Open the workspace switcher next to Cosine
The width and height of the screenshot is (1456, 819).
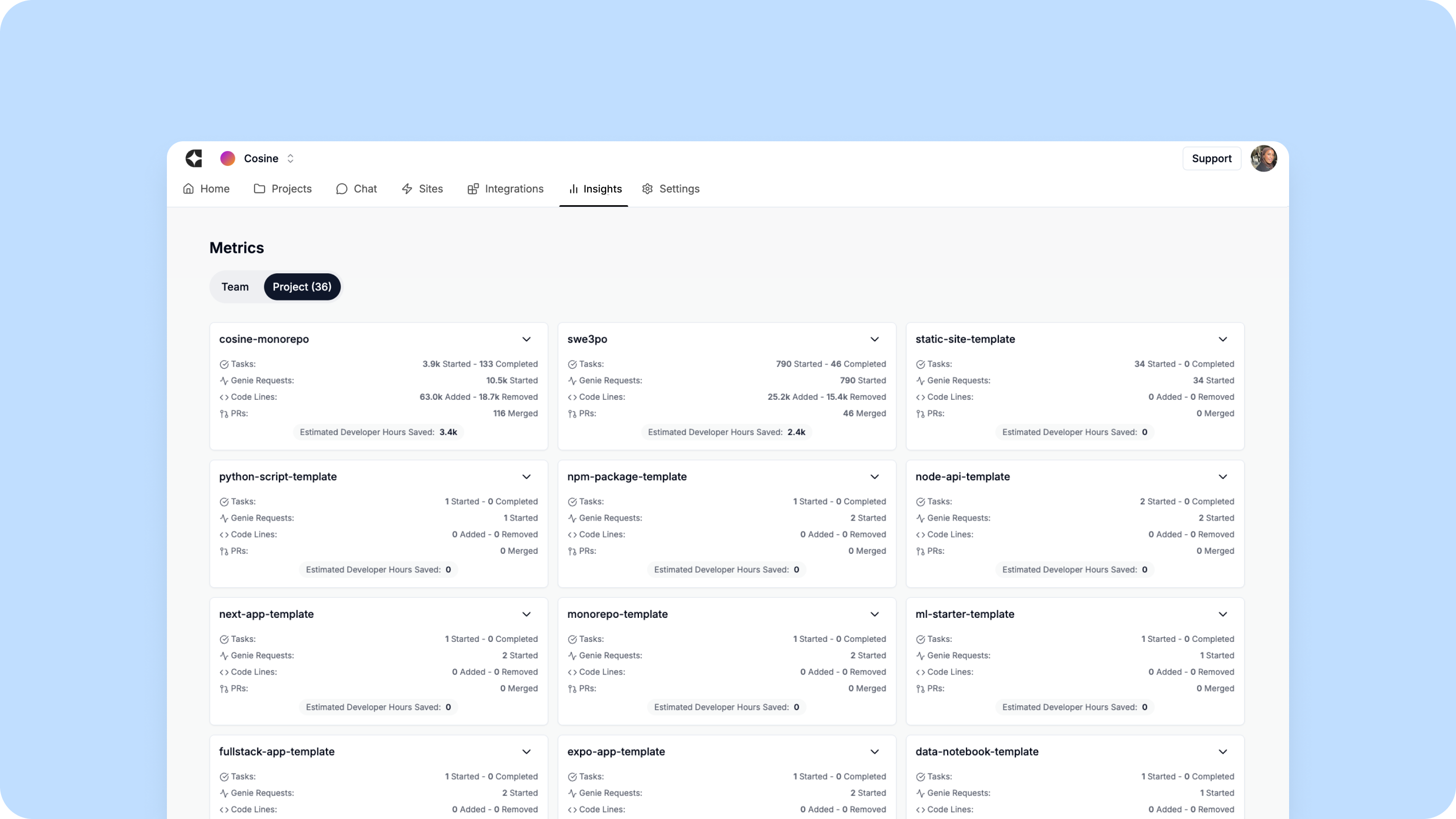tap(290, 158)
